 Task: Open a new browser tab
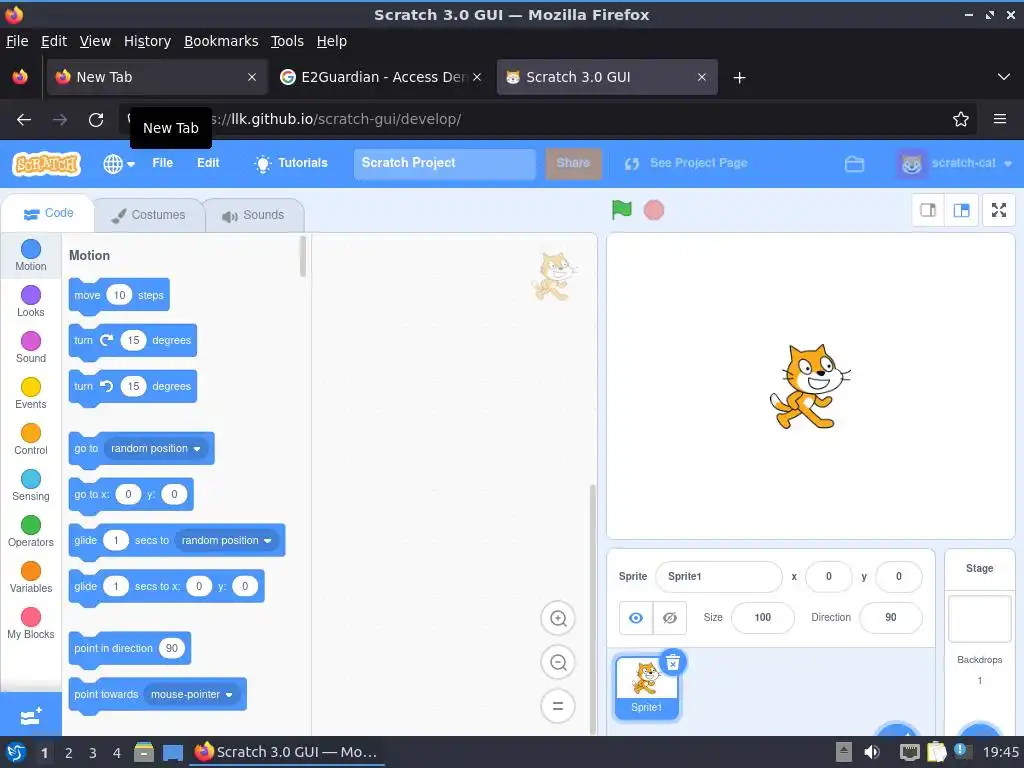739,78
